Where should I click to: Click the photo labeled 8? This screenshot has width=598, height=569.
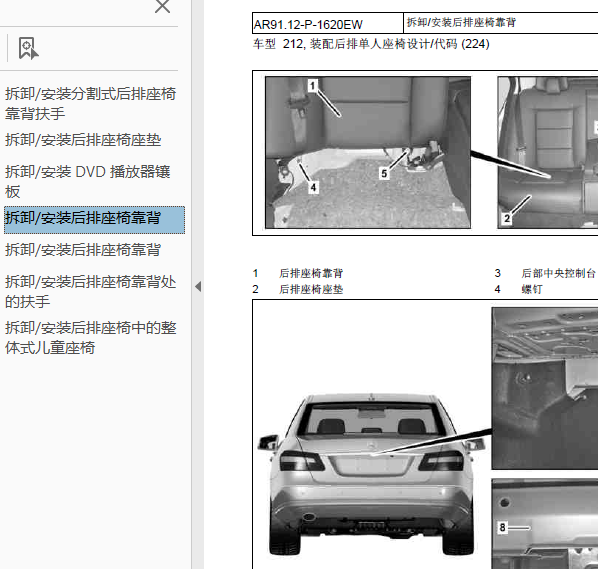point(545,524)
